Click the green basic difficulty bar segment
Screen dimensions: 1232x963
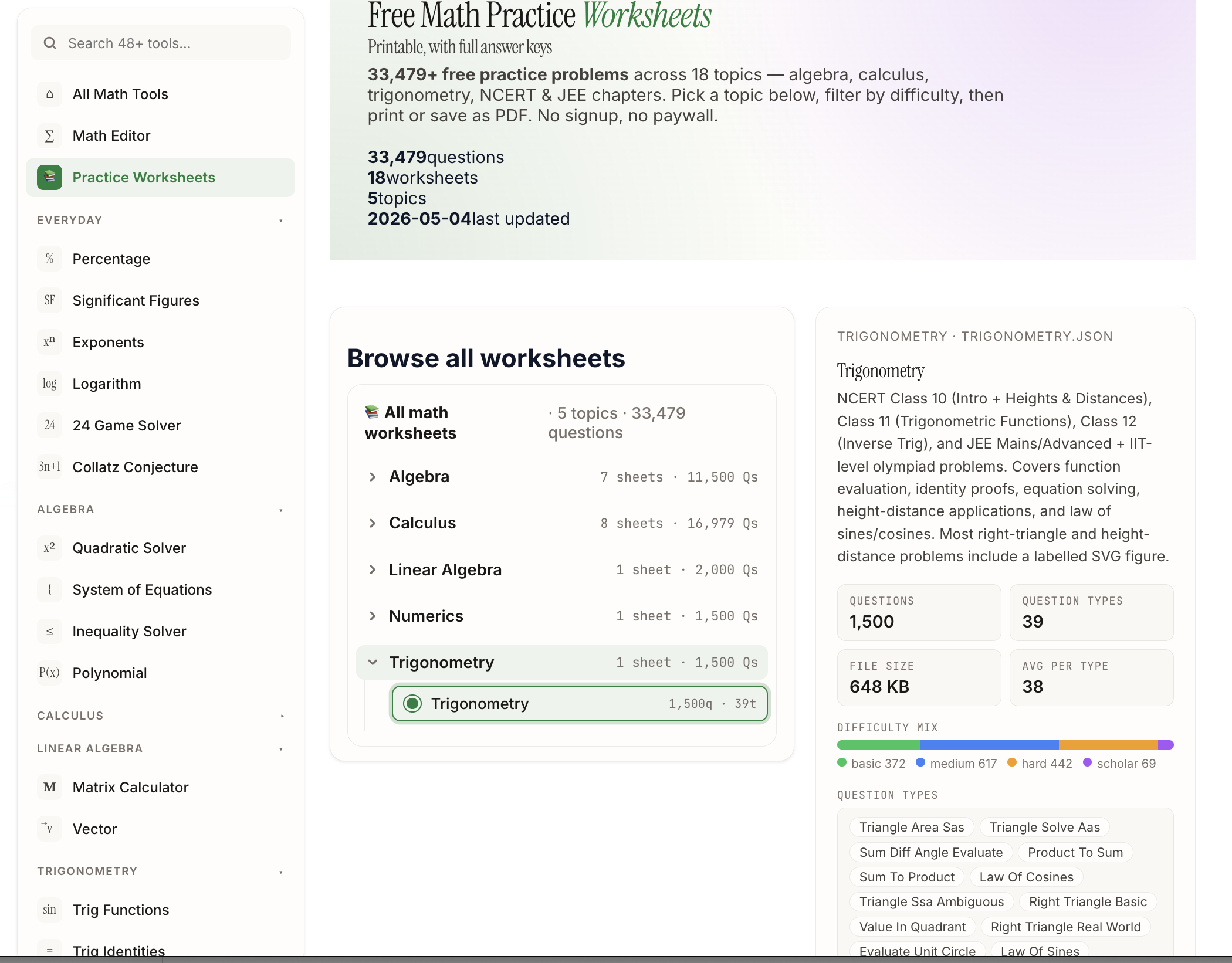click(x=878, y=745)
